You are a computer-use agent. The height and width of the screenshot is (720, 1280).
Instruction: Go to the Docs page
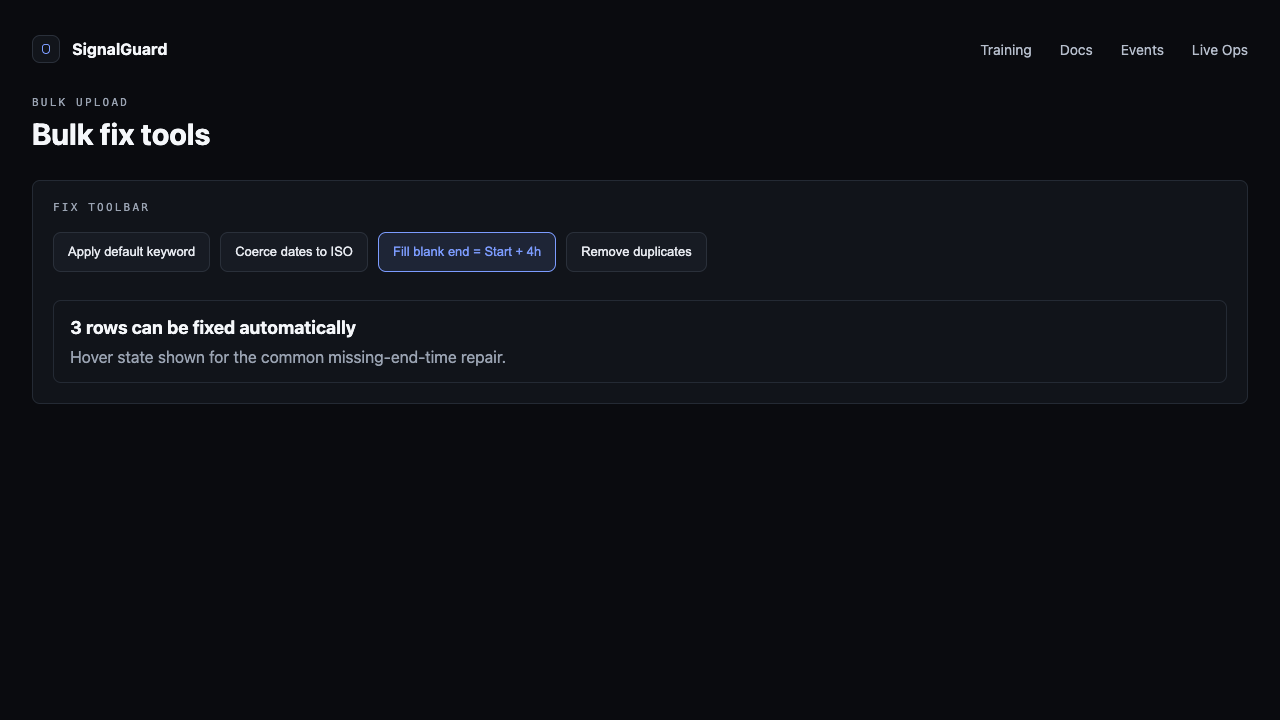tap(1076, 50)
